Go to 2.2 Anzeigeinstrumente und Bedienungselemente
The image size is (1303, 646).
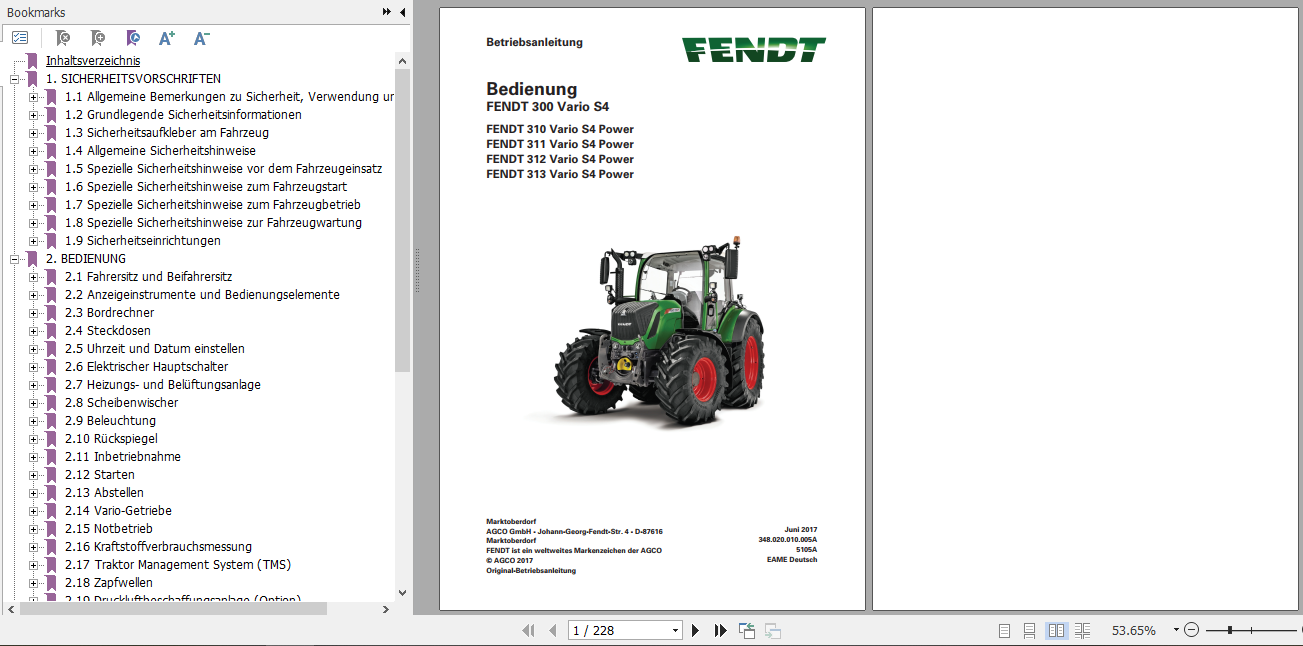tap(202, 294)
